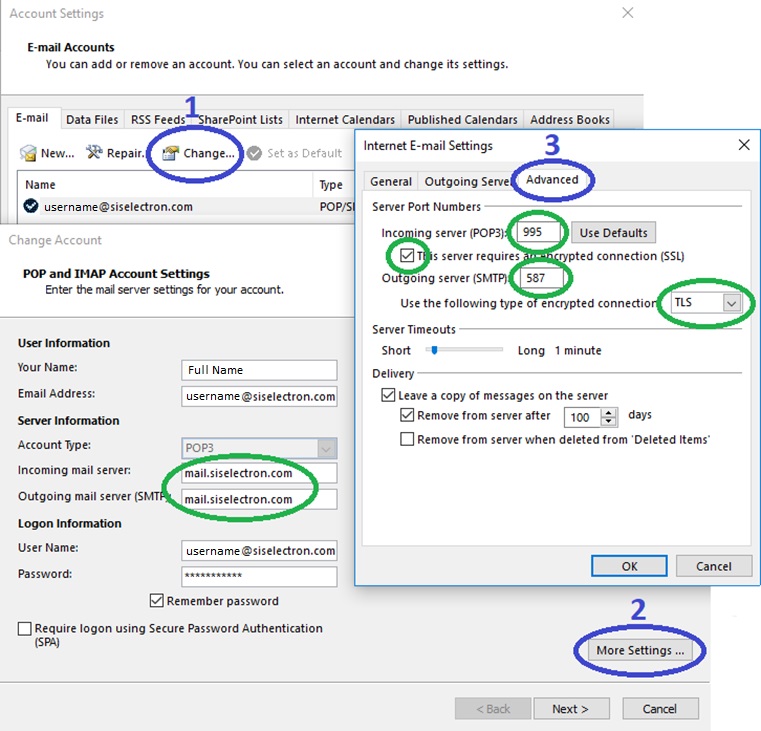
Task: Click the greyed Back button
Action: point(493,709)
